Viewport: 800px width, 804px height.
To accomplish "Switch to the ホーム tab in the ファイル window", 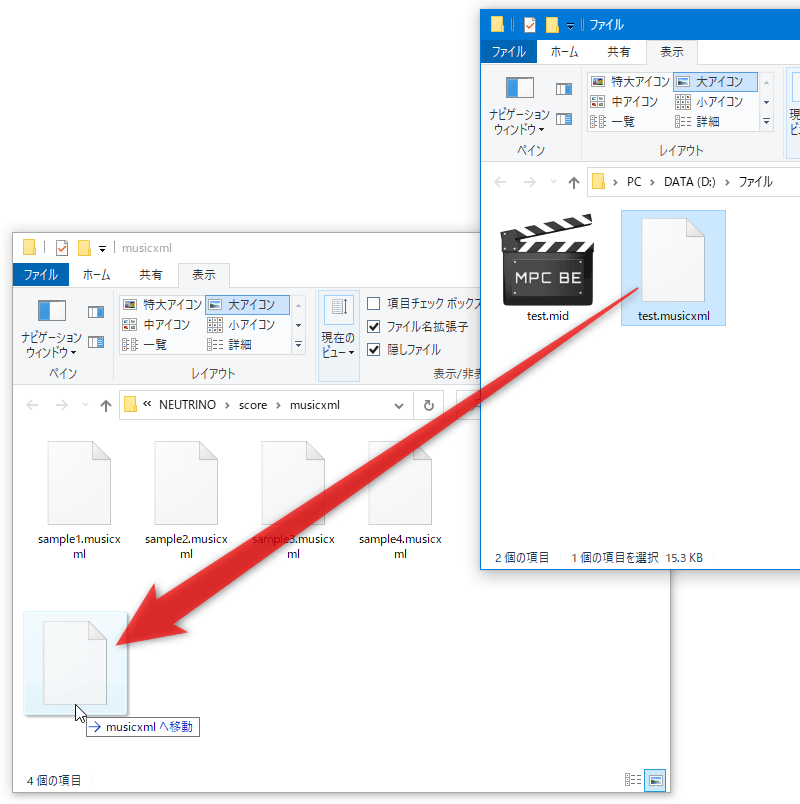I will coord(565,52).
